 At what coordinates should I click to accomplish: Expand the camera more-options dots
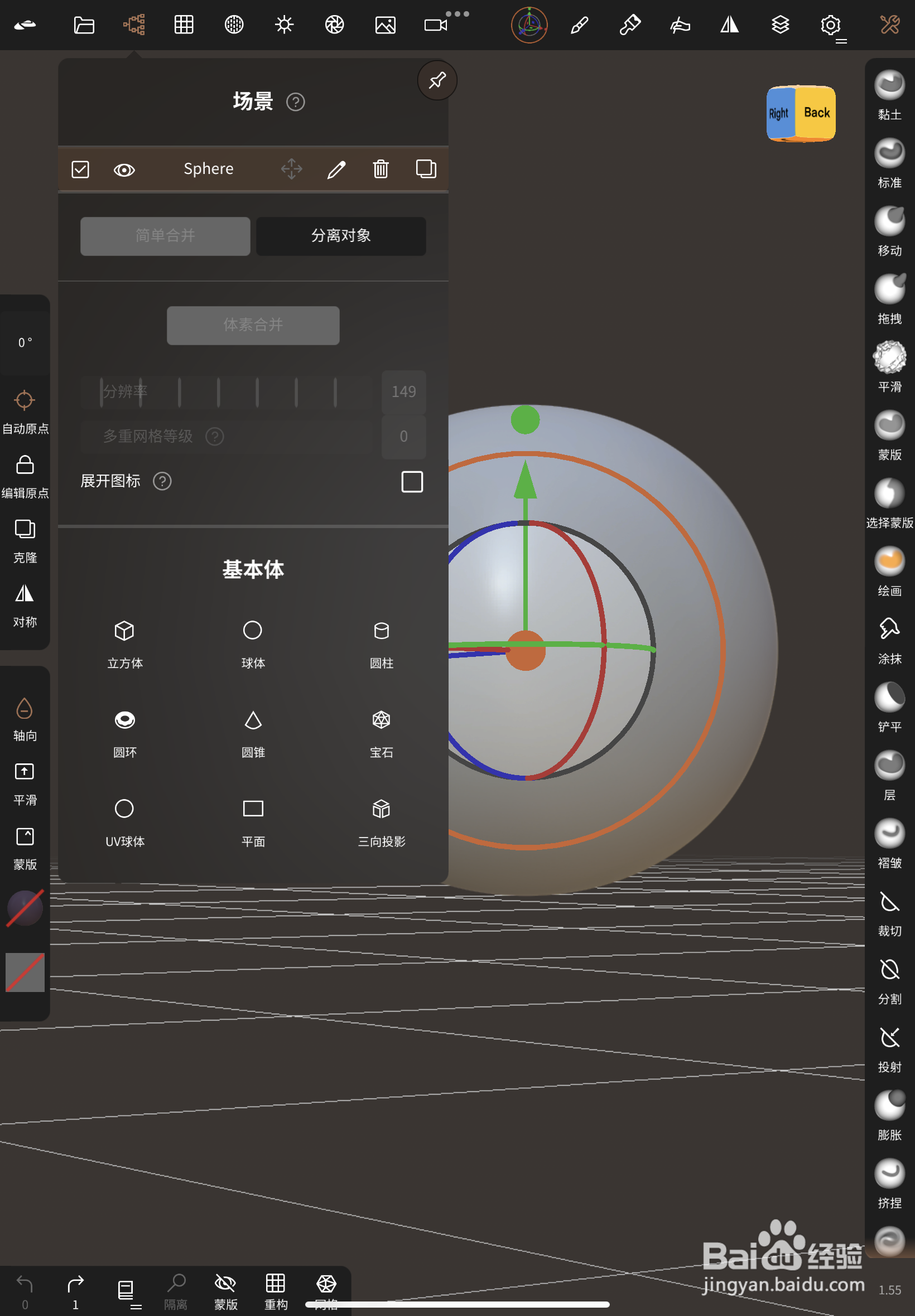[x=457, y=14]
